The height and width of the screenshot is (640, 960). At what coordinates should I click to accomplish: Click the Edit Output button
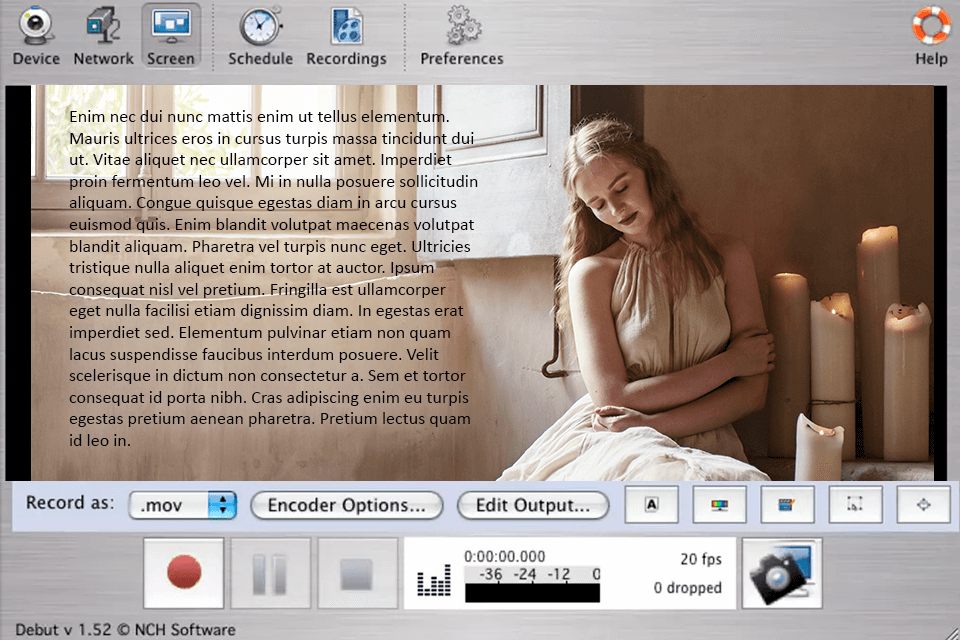click(x=533, y=505)
